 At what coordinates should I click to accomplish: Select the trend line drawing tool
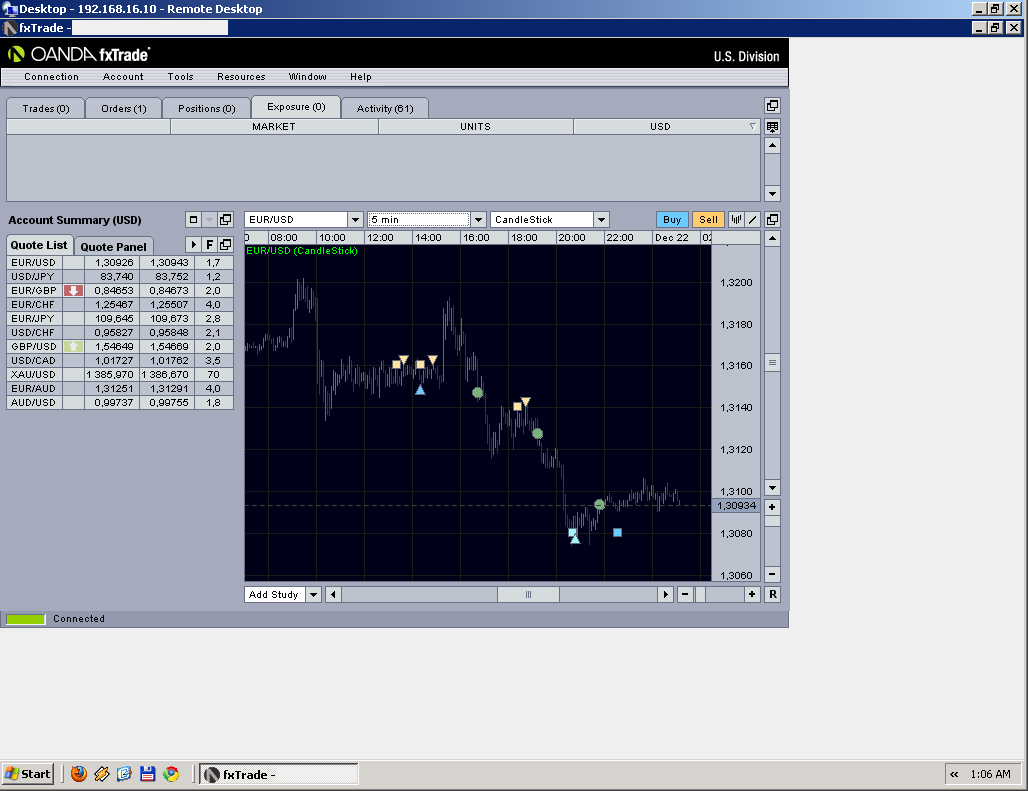coord(753,220)
